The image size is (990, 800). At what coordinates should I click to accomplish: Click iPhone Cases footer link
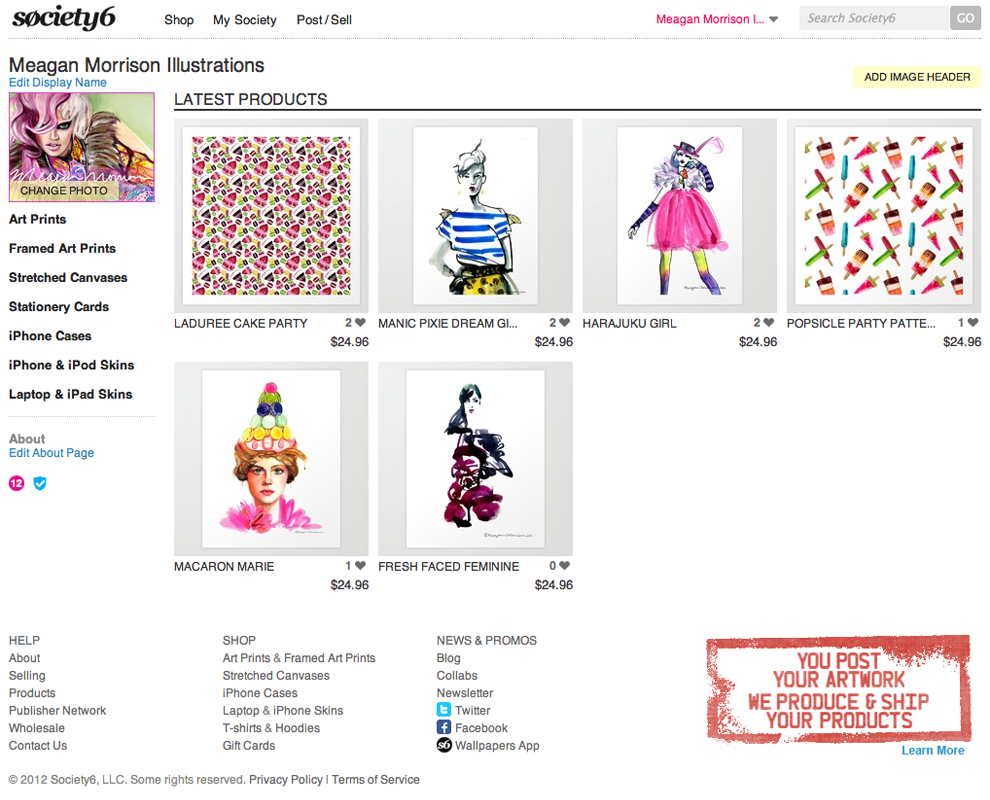[259, 693]
